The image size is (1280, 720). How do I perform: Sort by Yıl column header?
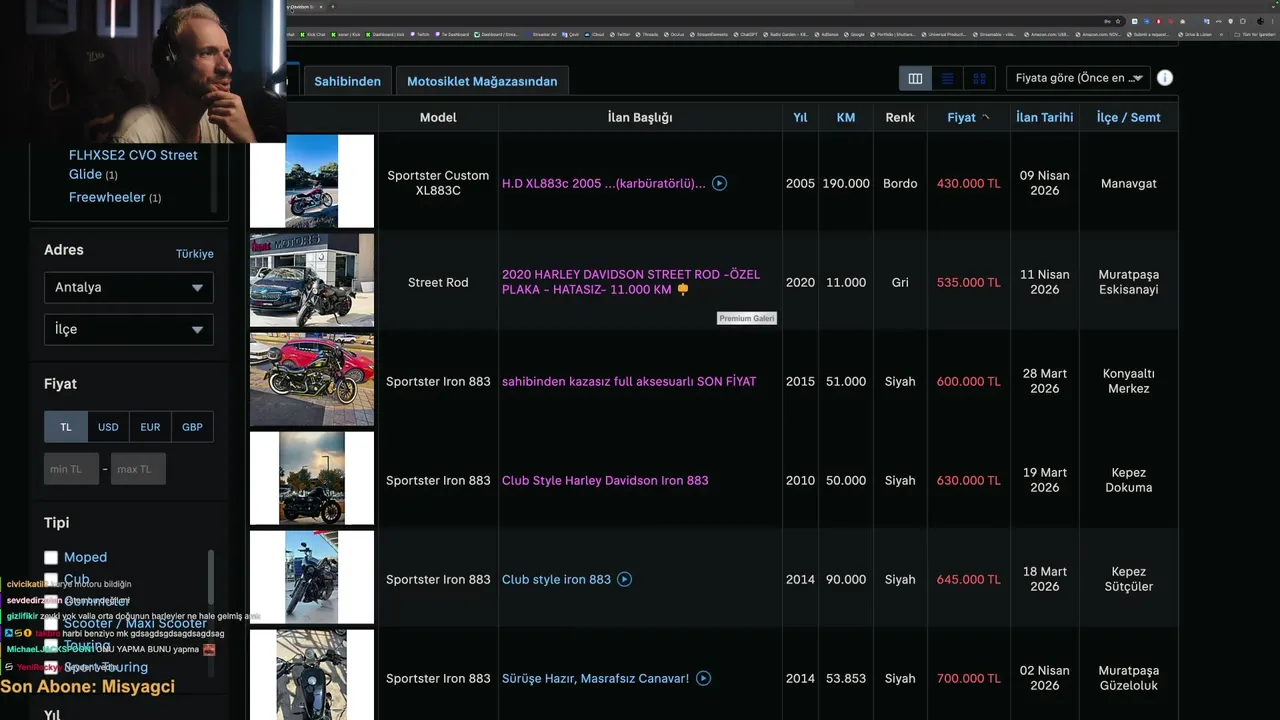pyautogui.click(x=800, y=117)
